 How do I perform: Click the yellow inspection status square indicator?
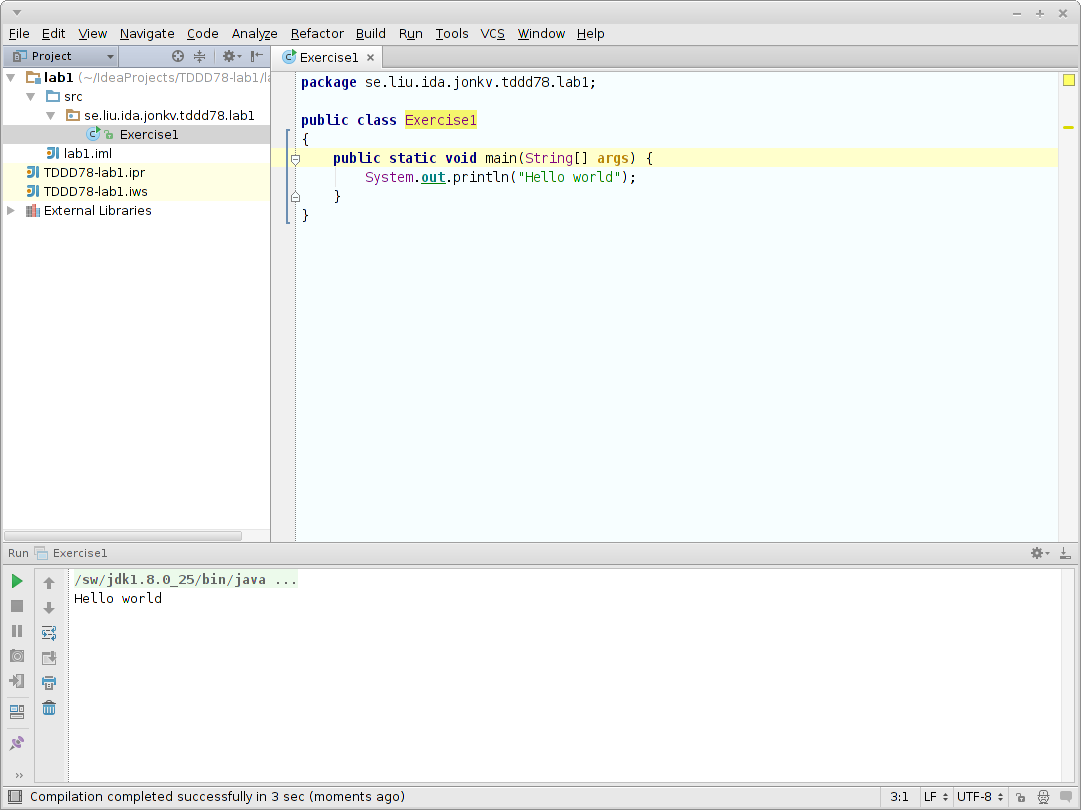coord(1068,80)
